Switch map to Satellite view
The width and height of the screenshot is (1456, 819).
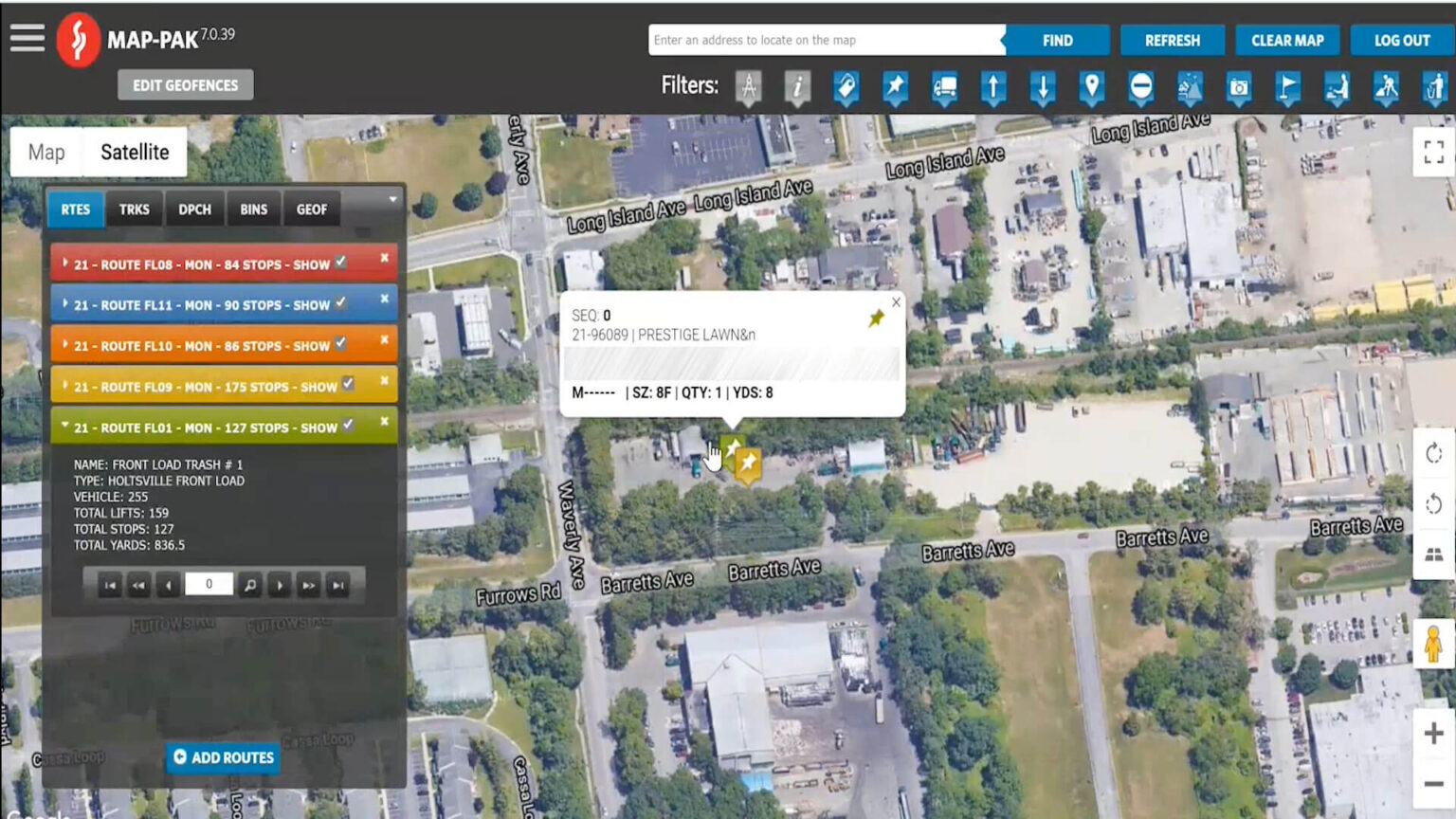coord(134,152)
